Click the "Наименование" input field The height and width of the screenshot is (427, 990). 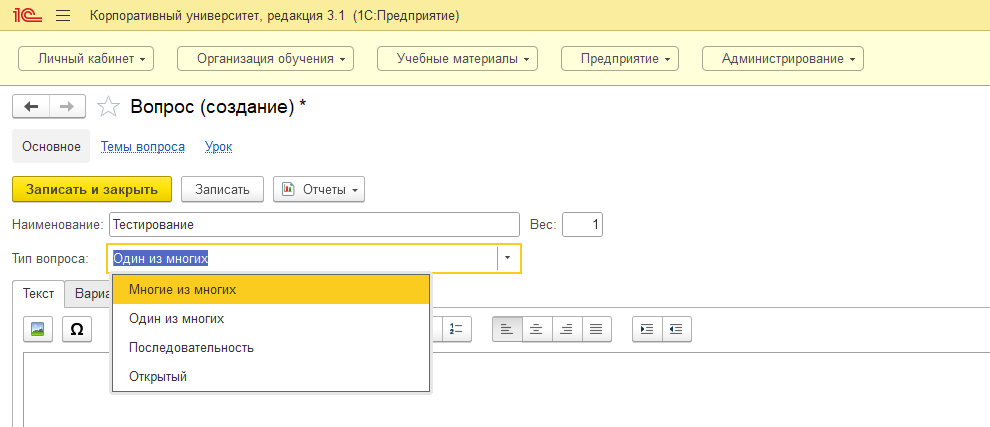(x=315, y=225)
